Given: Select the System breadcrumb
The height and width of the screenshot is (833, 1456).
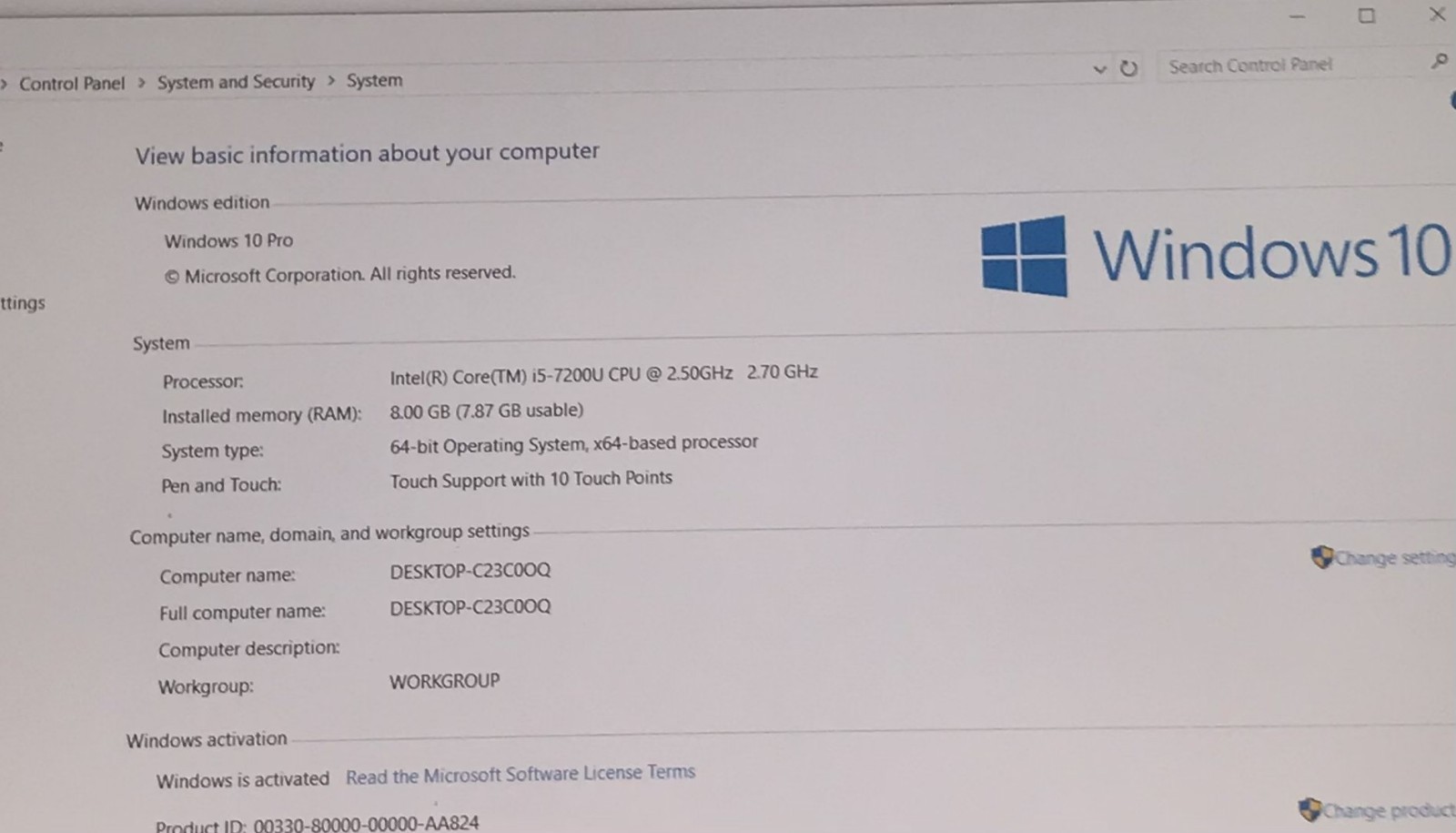Looking at the screenshot, I should [374, 80].
